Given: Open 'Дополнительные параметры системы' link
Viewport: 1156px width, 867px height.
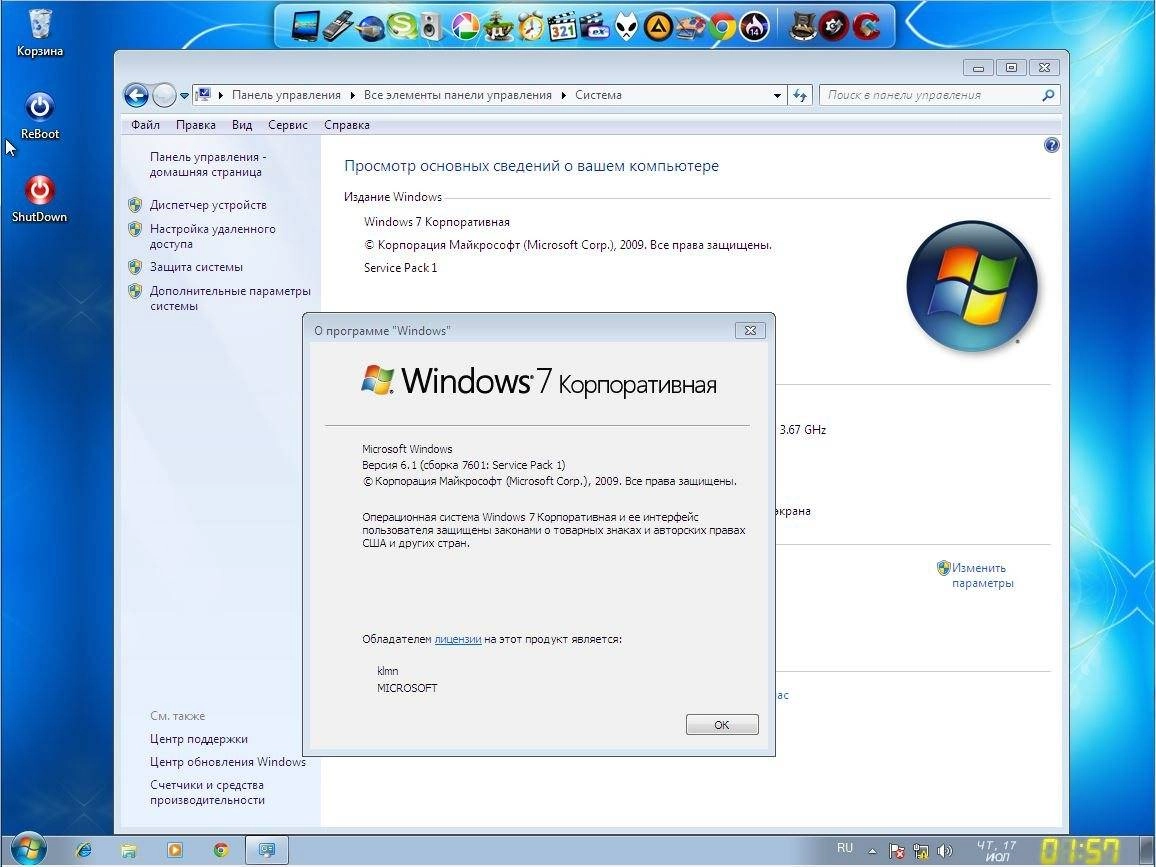Looking at the screenshot, I should tap(230, 298).
